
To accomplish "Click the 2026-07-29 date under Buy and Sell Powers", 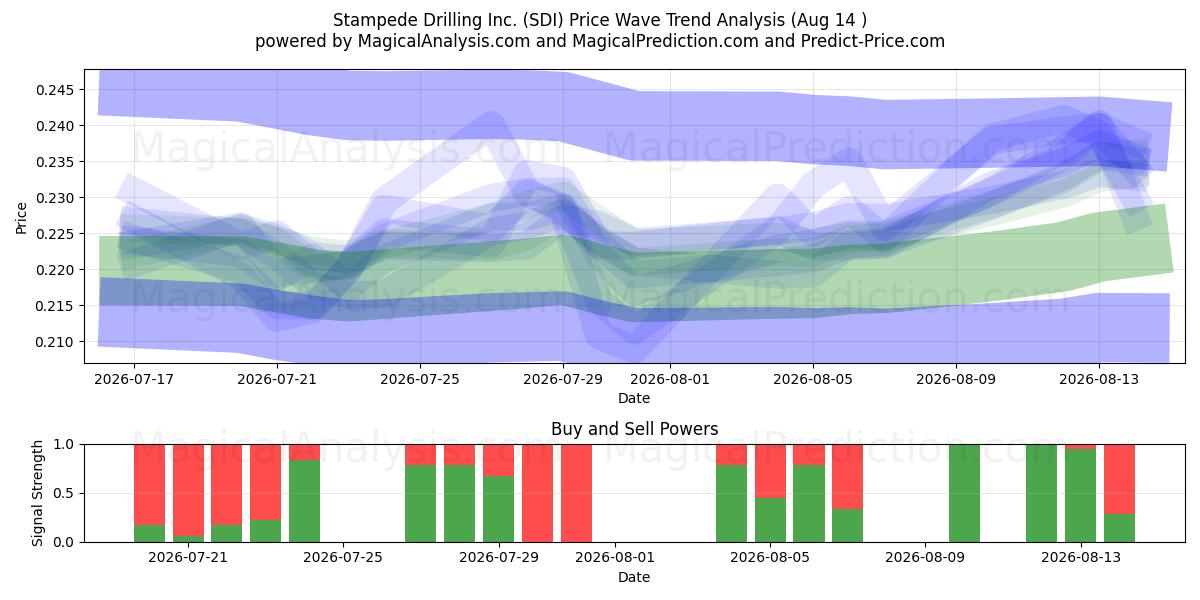I will (x=498, y=559).
